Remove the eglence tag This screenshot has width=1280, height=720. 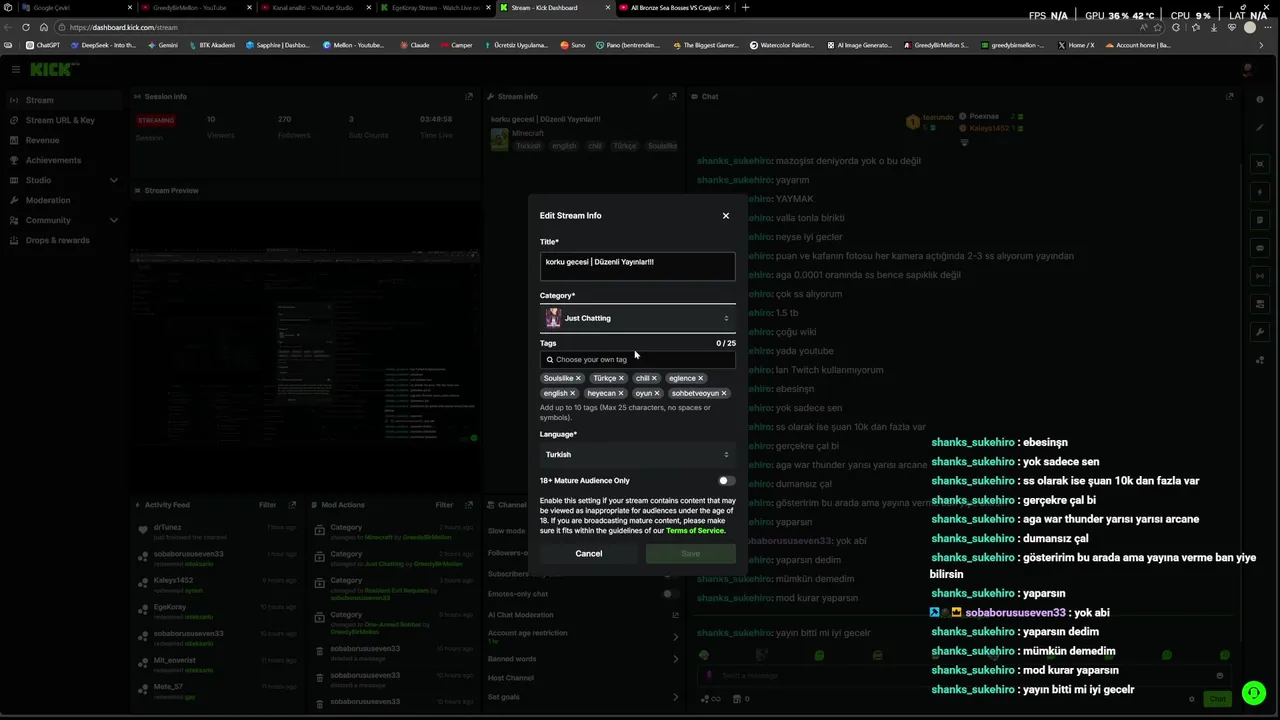700,378
